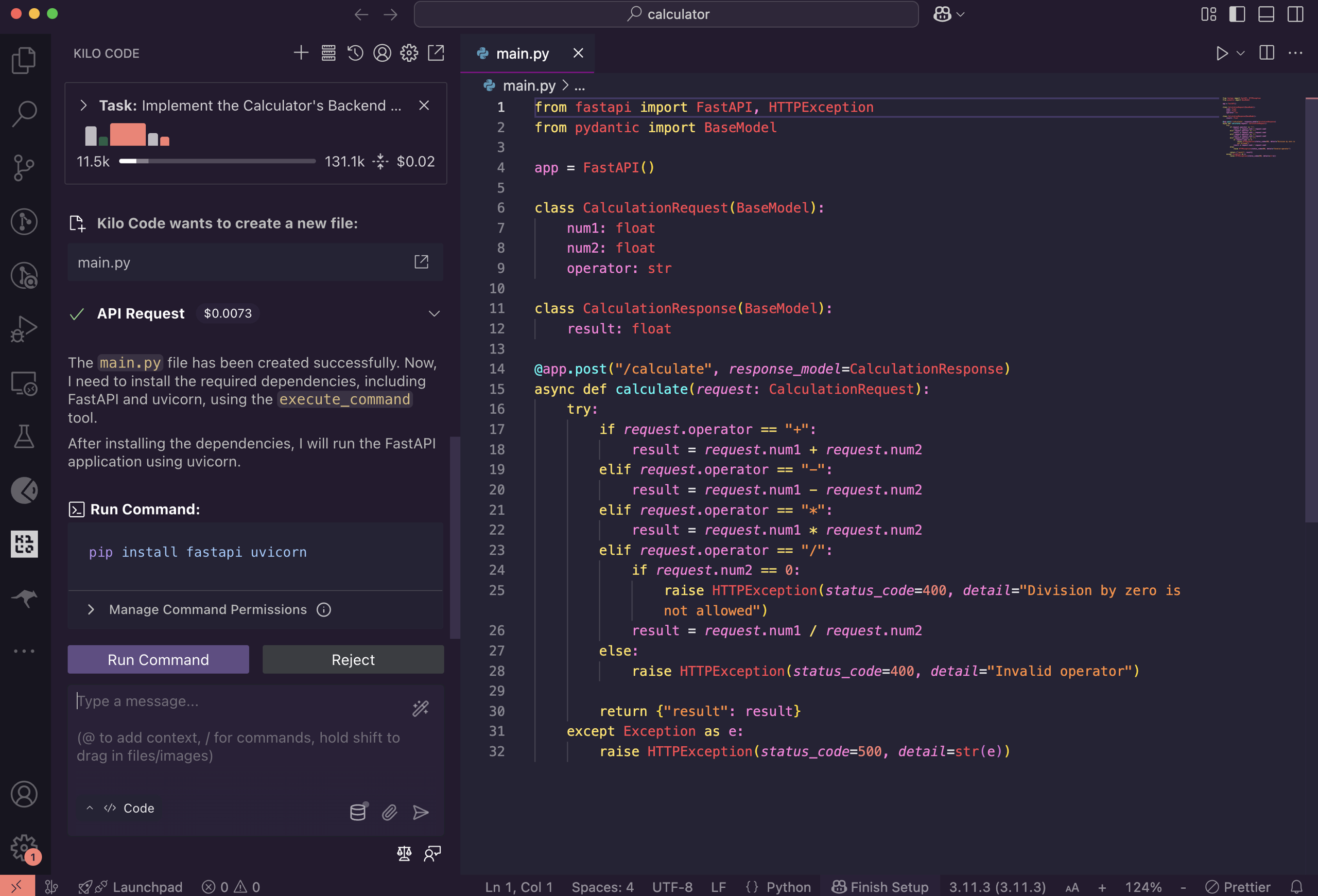Open the Code mode selector dropdown
Viewport: 1318px width, 896px height.
129,808
